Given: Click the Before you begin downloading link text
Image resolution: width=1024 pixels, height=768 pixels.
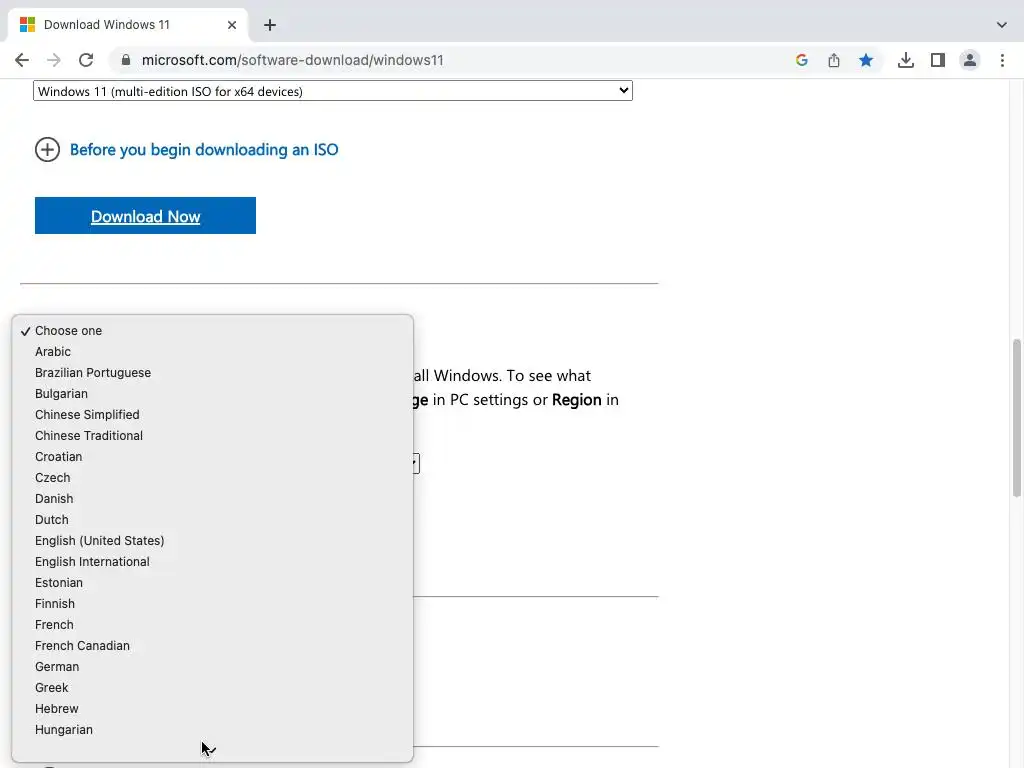Looking at the screenshot, I should tap(204, 150).
